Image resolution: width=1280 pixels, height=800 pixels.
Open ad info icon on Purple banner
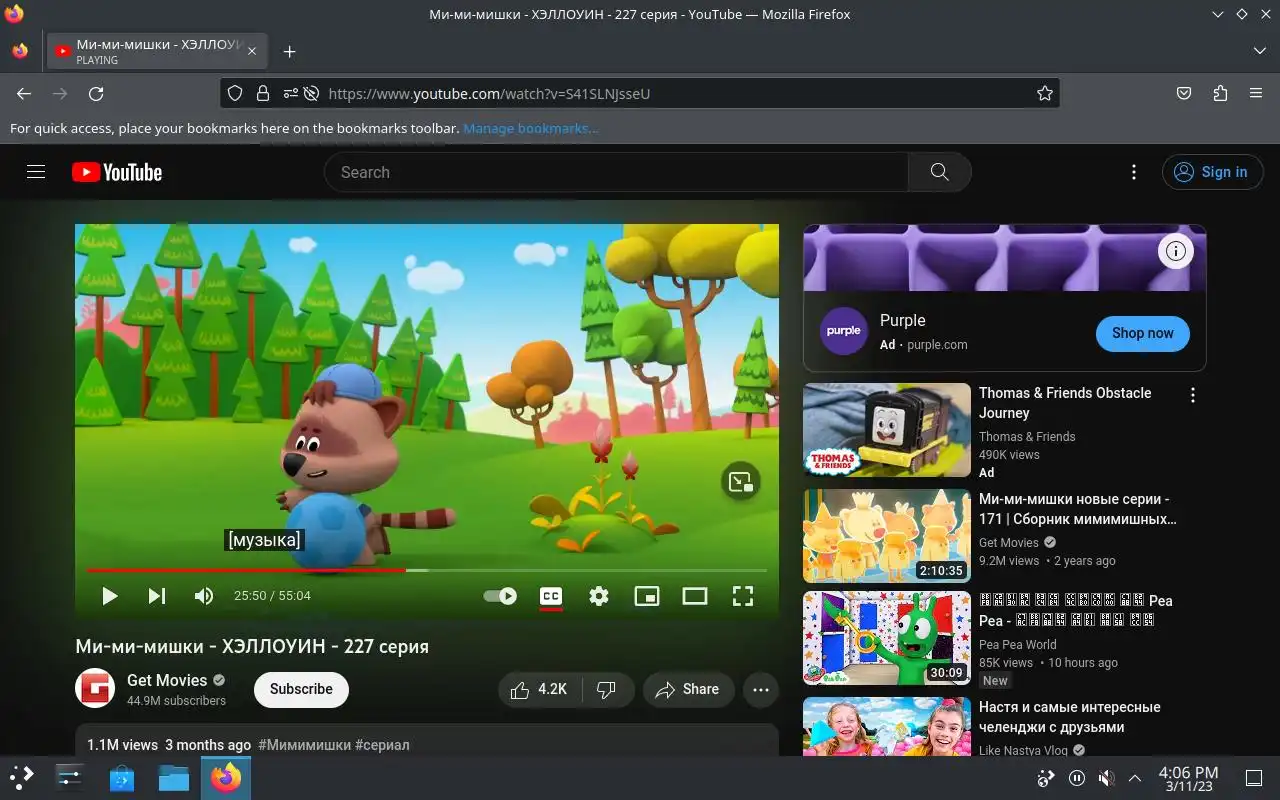click(x=1176, y=251)
